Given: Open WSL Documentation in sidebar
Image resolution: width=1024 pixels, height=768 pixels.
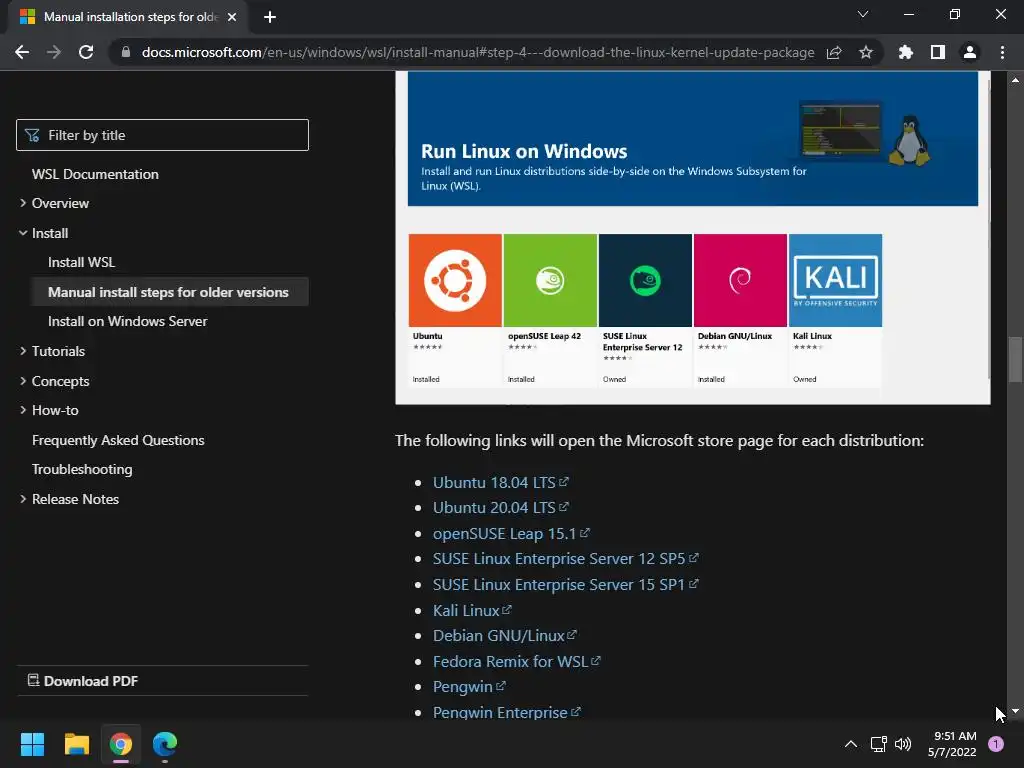Looking at the screenshot, I should (95, 174).
